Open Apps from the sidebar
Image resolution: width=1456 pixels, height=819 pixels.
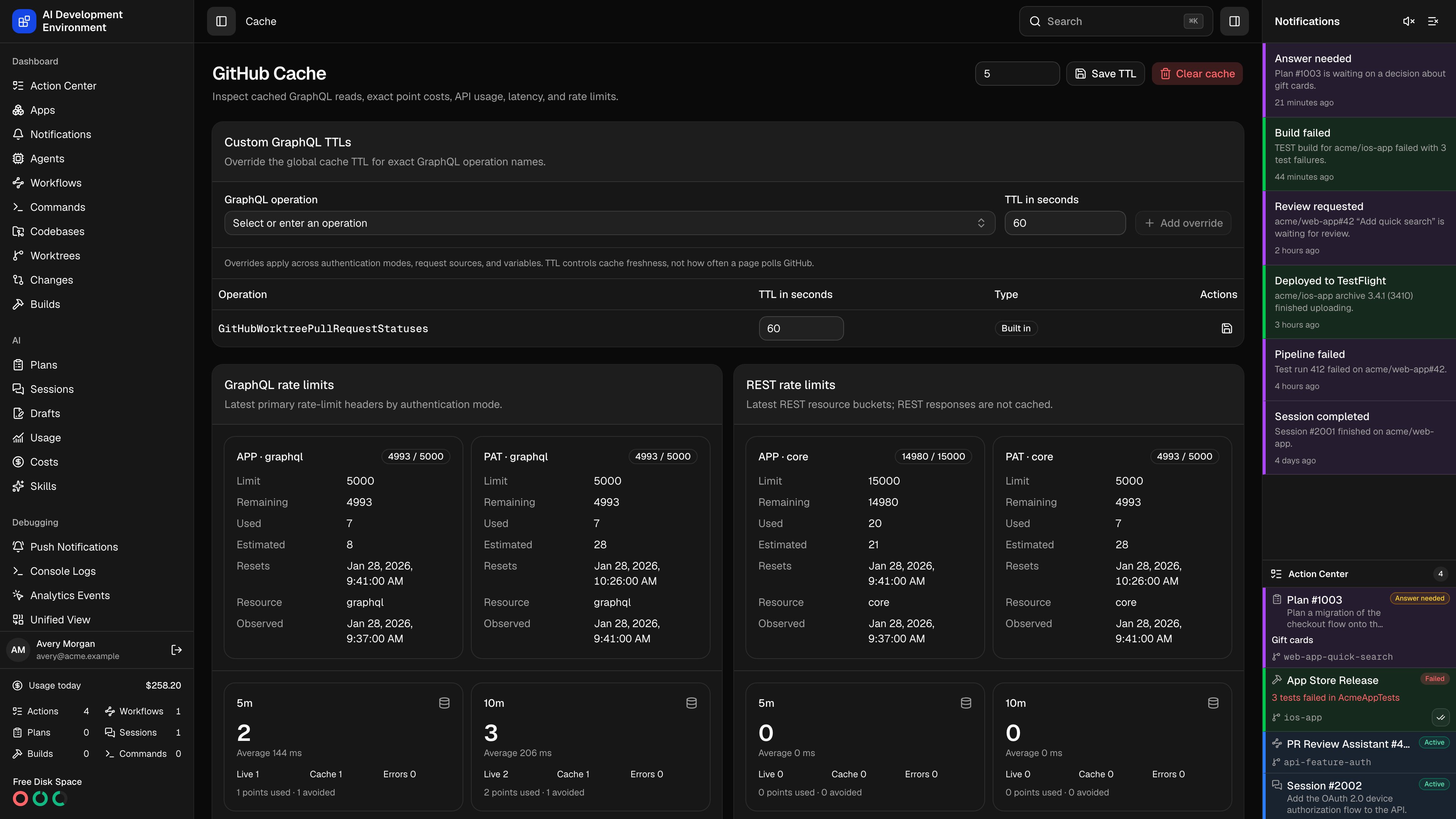(97, 110)
